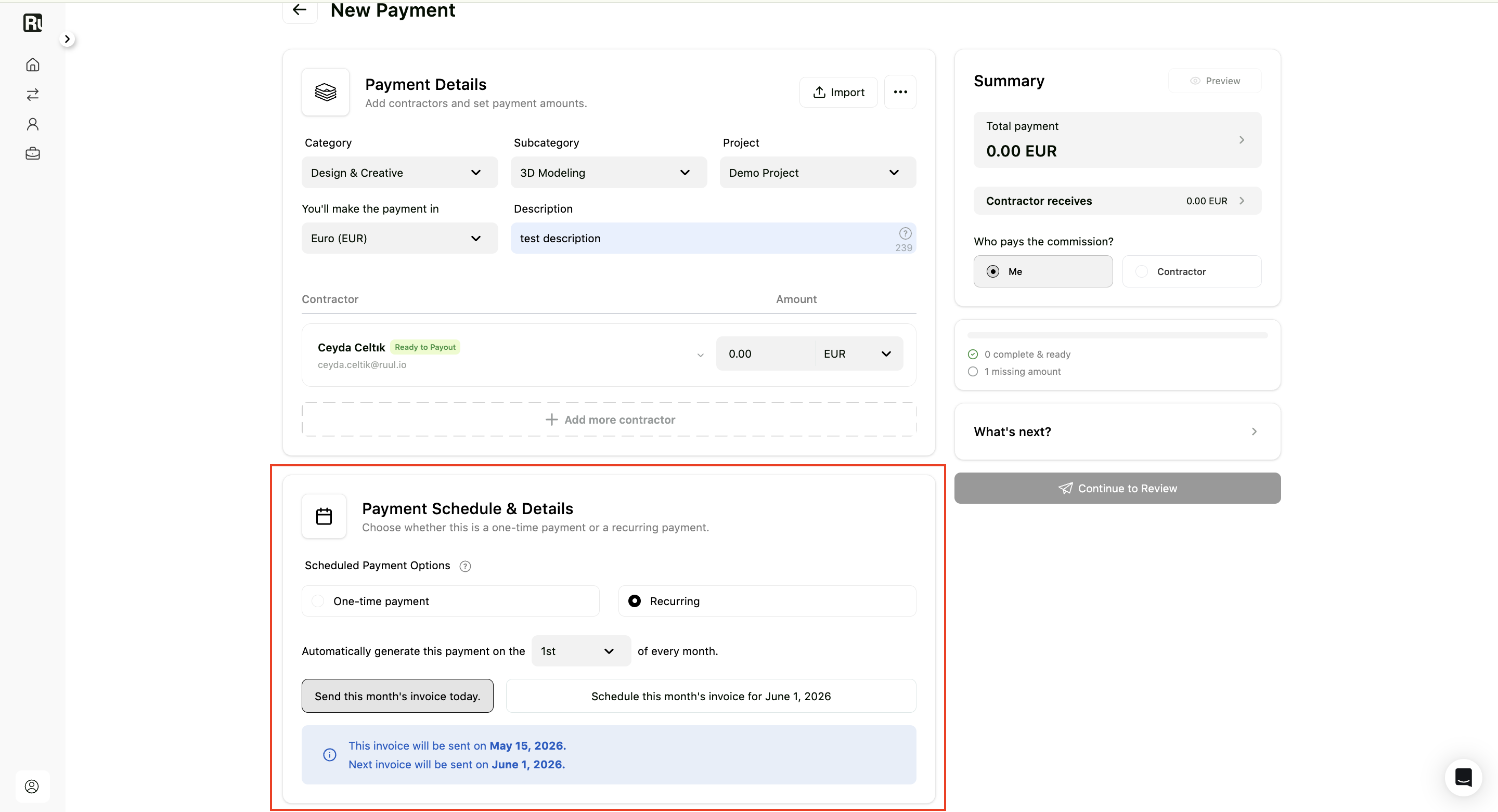The width and height of the screenshot is (1498, 812).
Task: Open the contacts person icon in sidebar
Action: [33, 124]
